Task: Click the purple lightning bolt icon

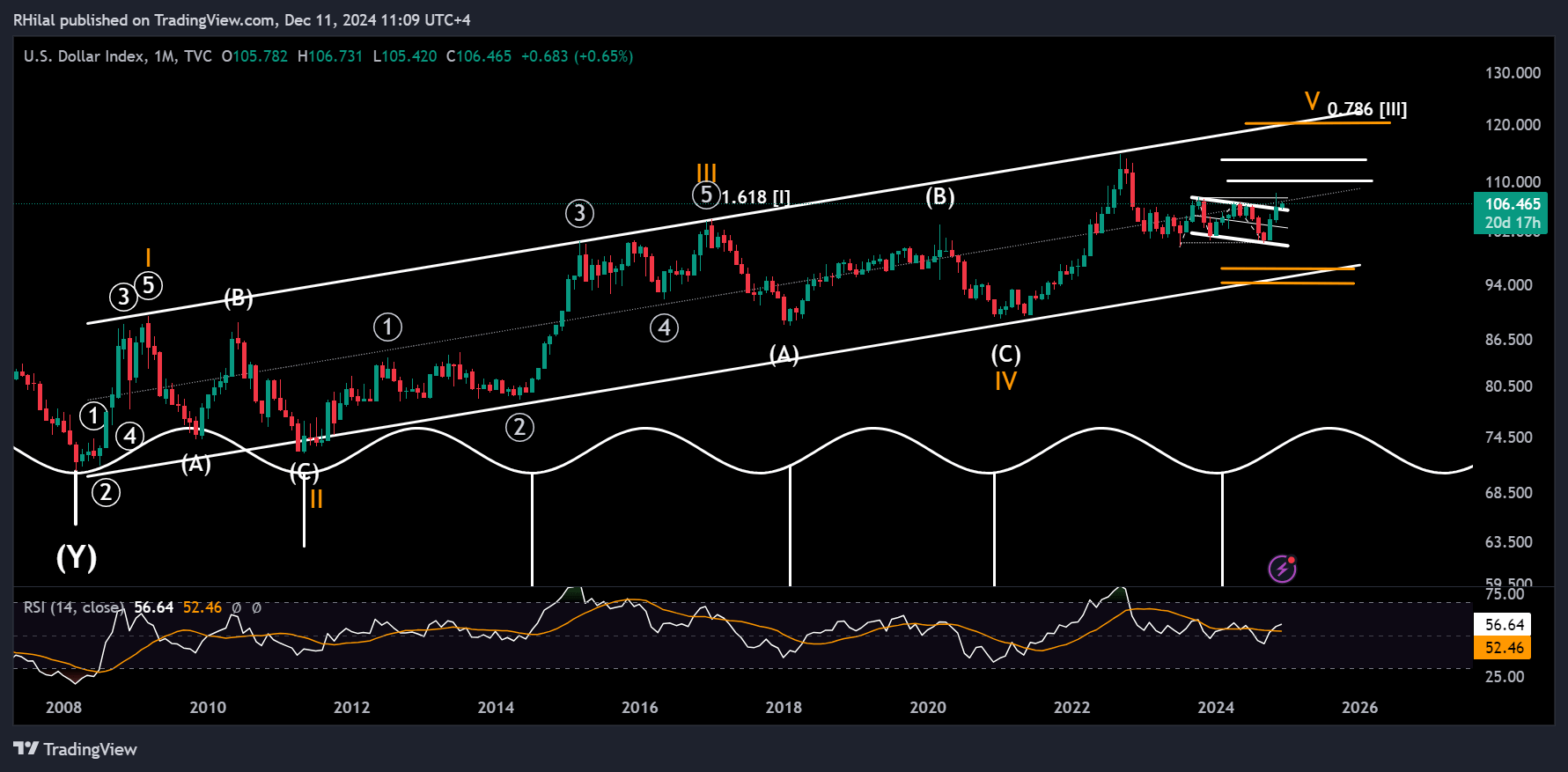Action: click(x=1282, y=569)
